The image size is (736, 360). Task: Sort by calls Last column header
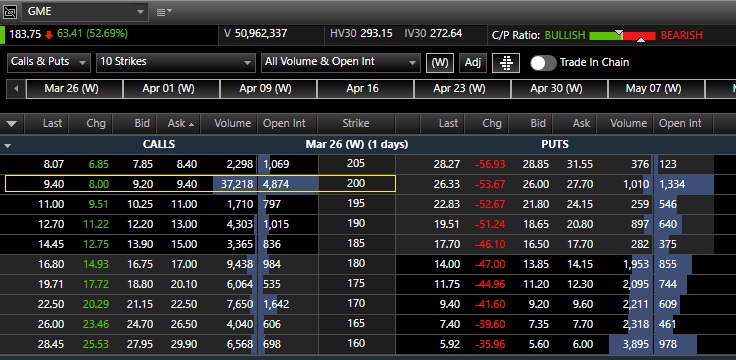coord(46,123)
